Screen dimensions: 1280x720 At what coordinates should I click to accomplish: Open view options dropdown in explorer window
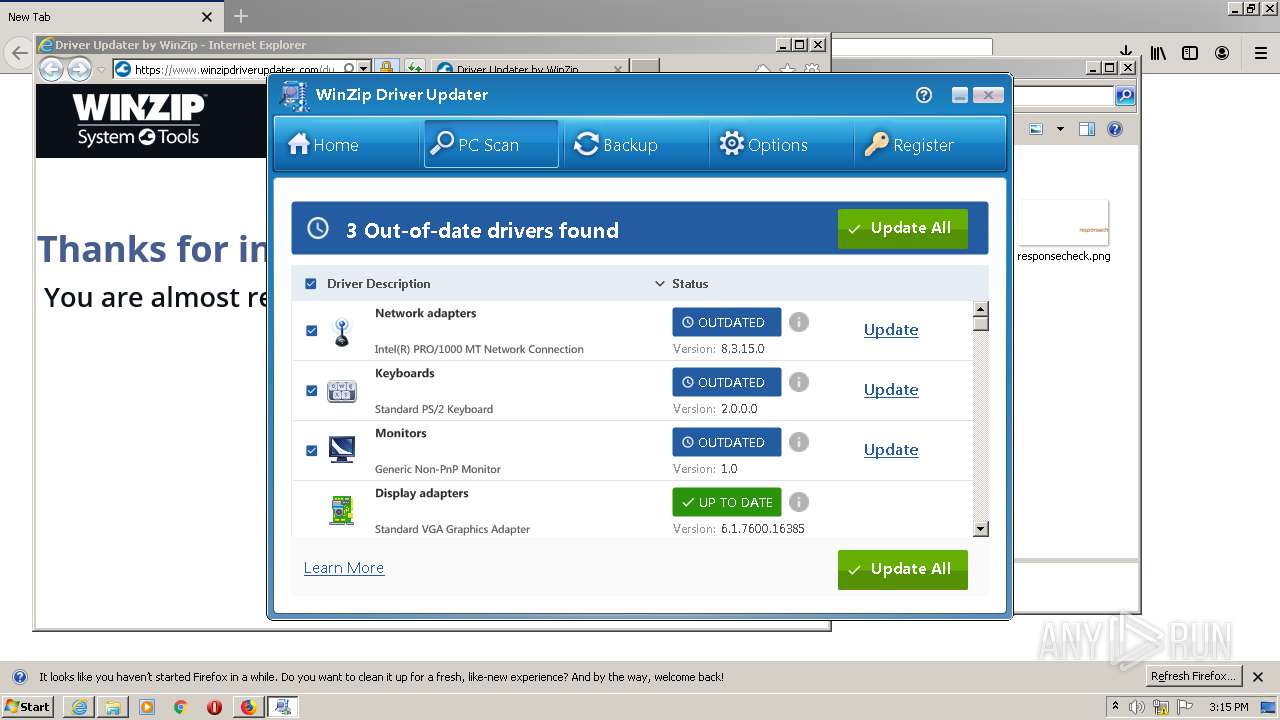point(1060,129)
